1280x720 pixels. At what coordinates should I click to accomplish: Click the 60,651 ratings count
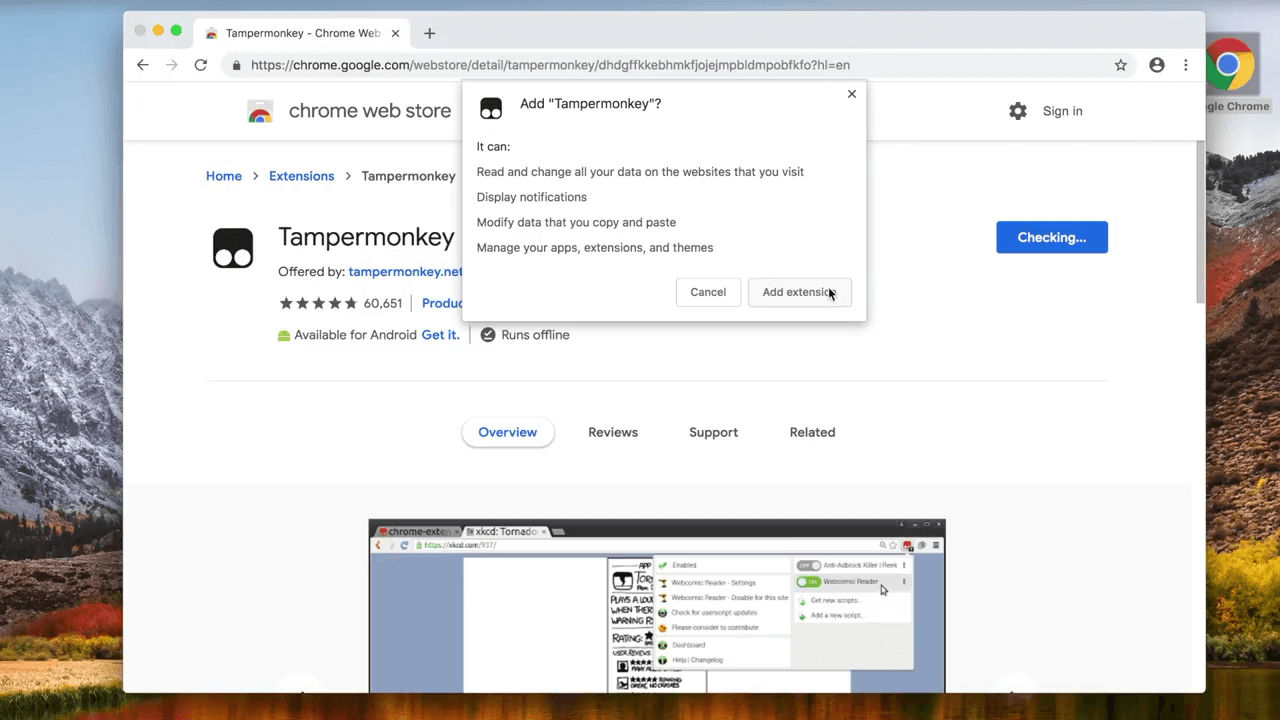tap(383, 303)
